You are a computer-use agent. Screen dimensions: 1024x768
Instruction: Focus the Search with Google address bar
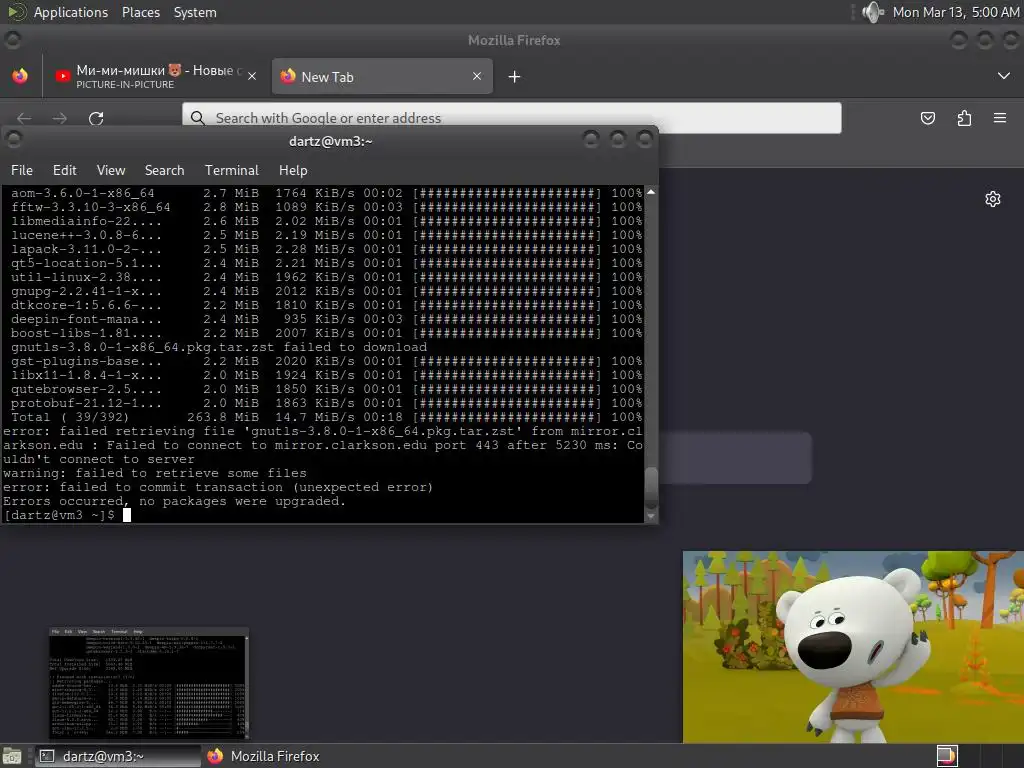511,118
